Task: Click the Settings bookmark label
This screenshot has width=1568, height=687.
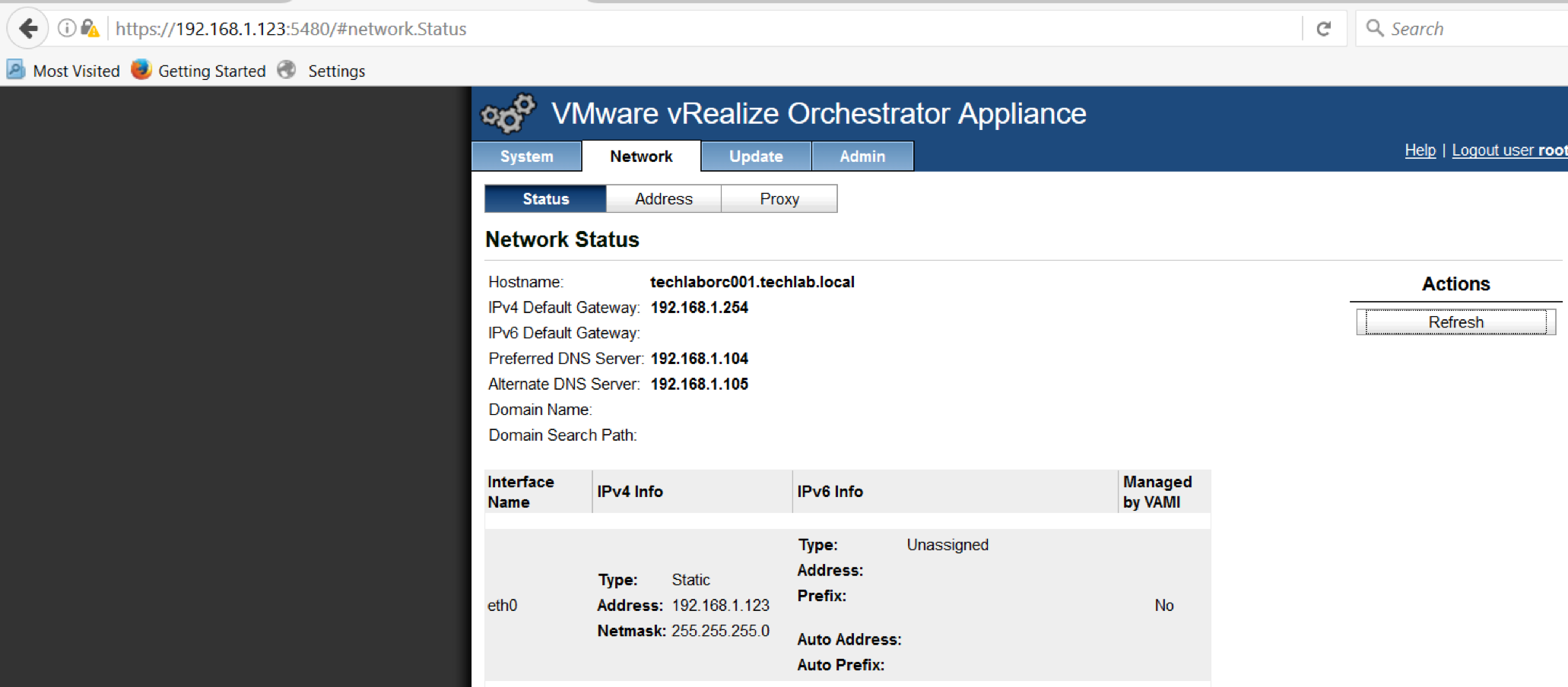Action: 336,71
